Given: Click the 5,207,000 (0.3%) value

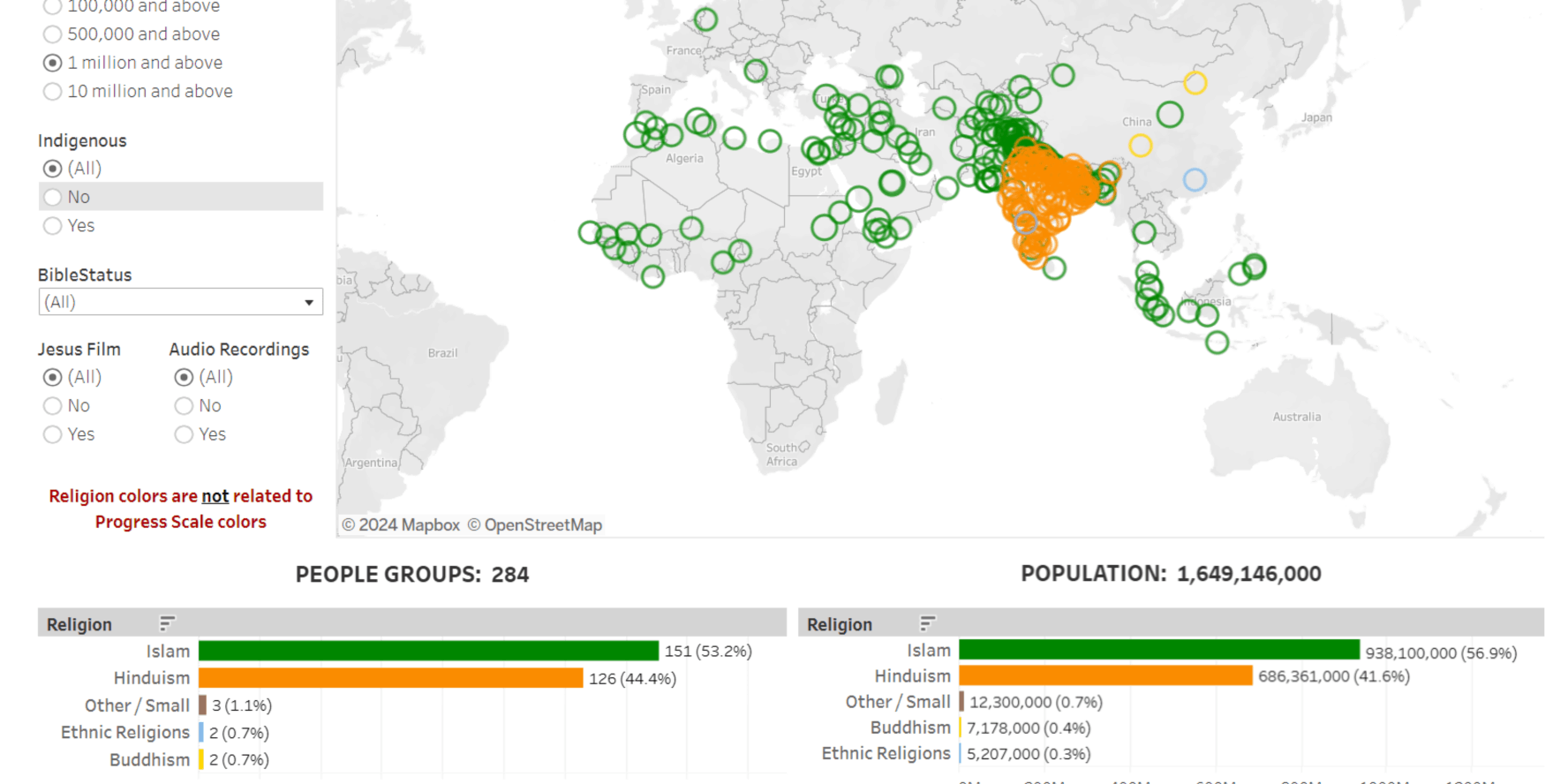Looking at the screenshot, I should pos(1029,754).
